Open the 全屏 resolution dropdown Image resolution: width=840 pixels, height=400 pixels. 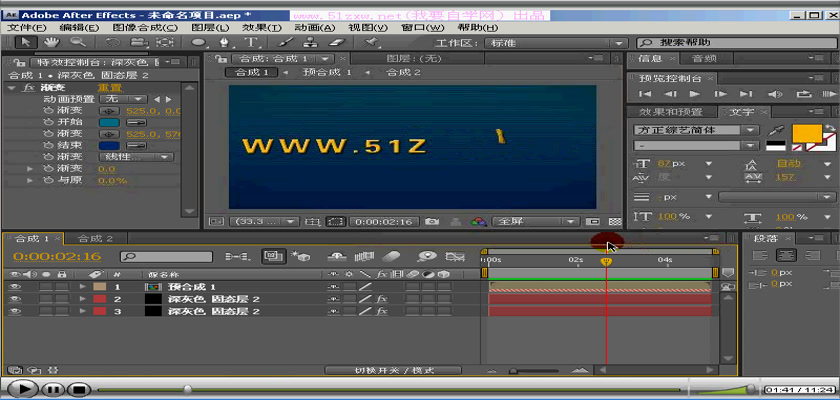(x=536, y=221)
